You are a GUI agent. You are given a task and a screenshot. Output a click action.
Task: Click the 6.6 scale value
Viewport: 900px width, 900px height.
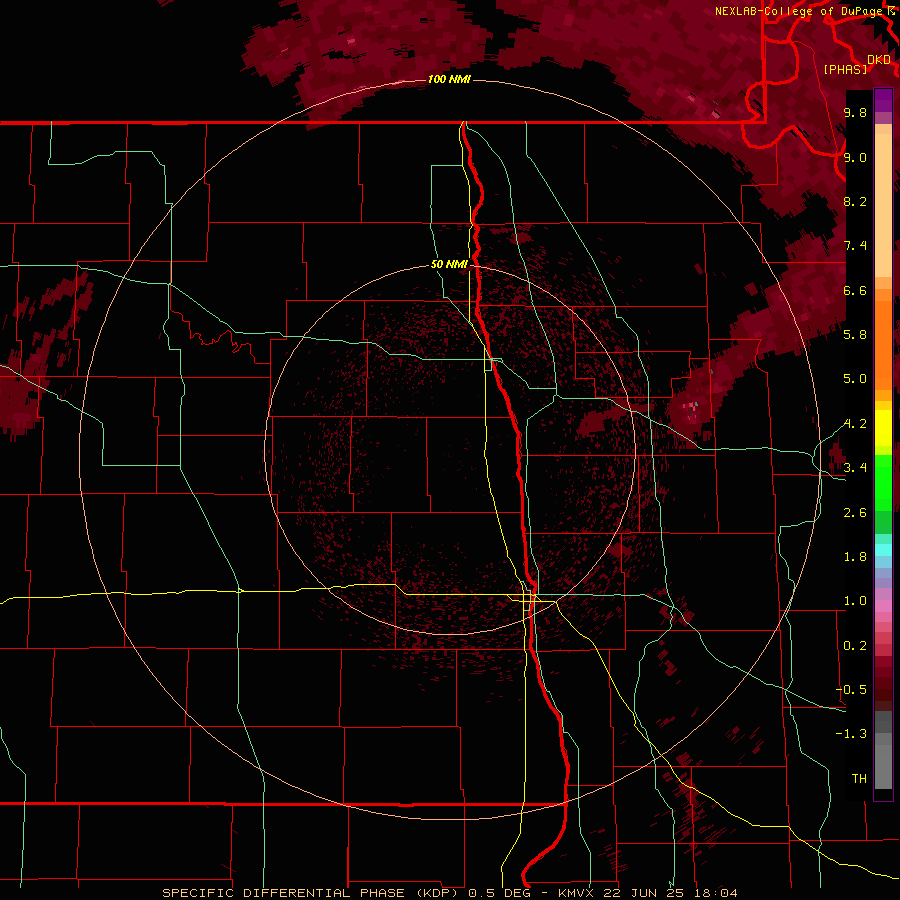(x=855, y=290)
